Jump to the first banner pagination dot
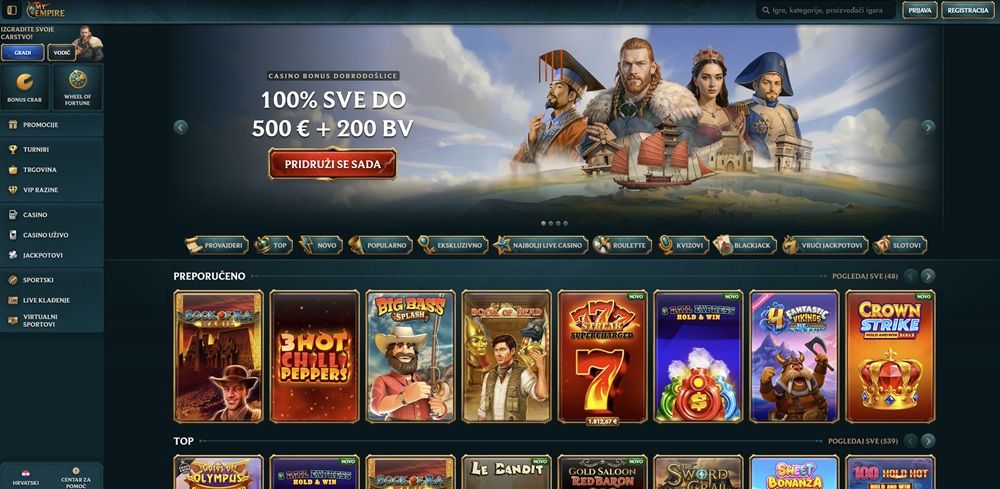This screenshot has width=1000, height=489. (x=543, y=223)
